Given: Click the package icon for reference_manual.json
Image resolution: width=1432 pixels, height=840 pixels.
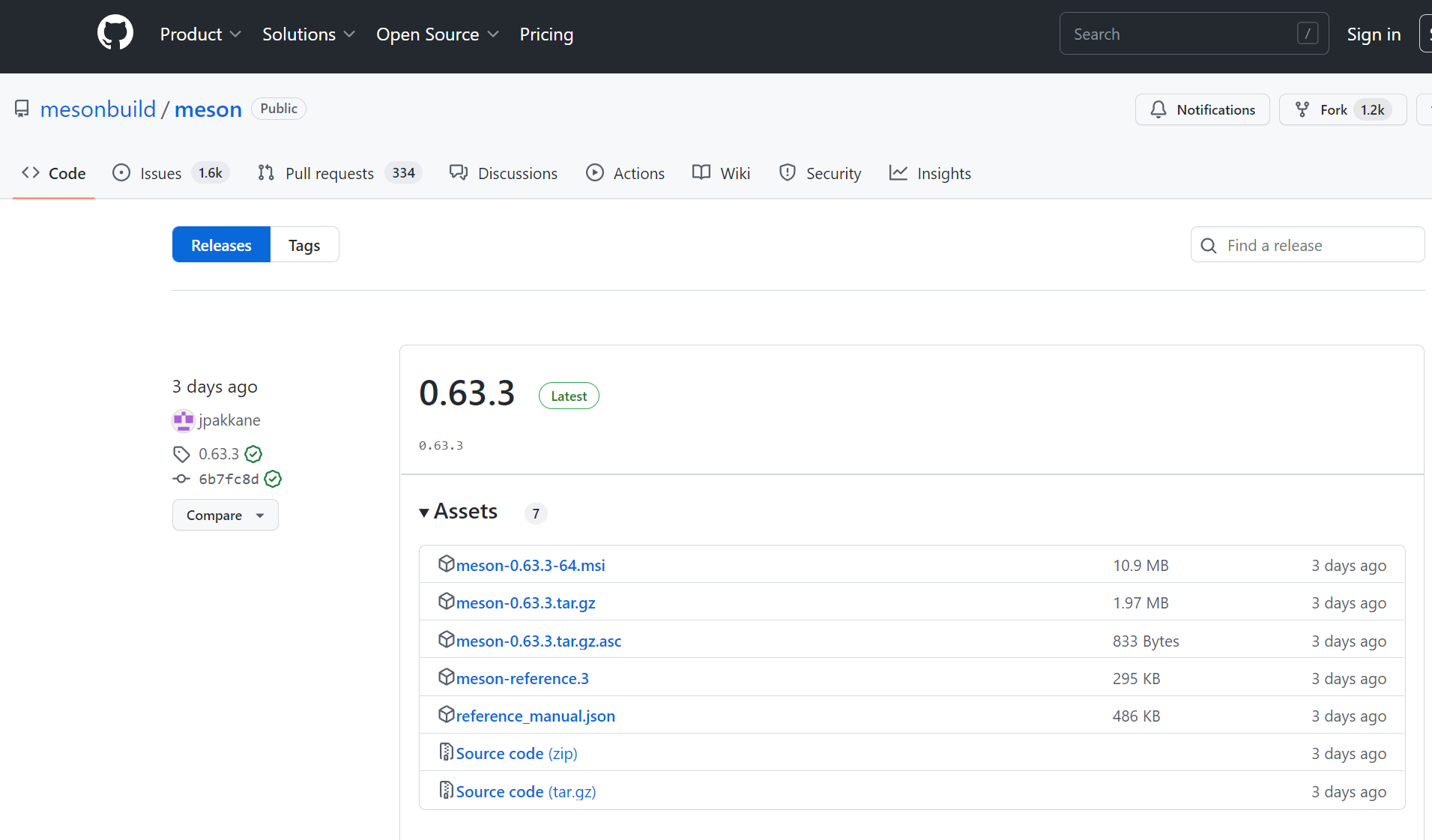Looking at the screenshot, I should point(447,714).
